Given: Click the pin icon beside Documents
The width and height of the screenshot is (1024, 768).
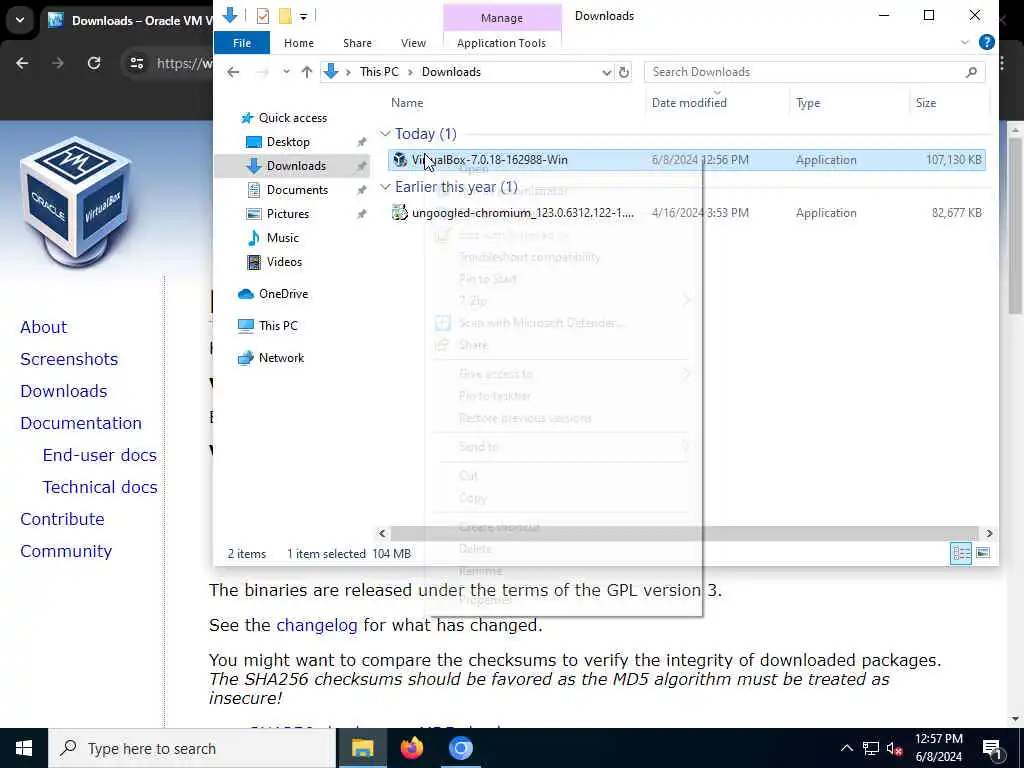Looking at the screenshot, I should 361,190.
